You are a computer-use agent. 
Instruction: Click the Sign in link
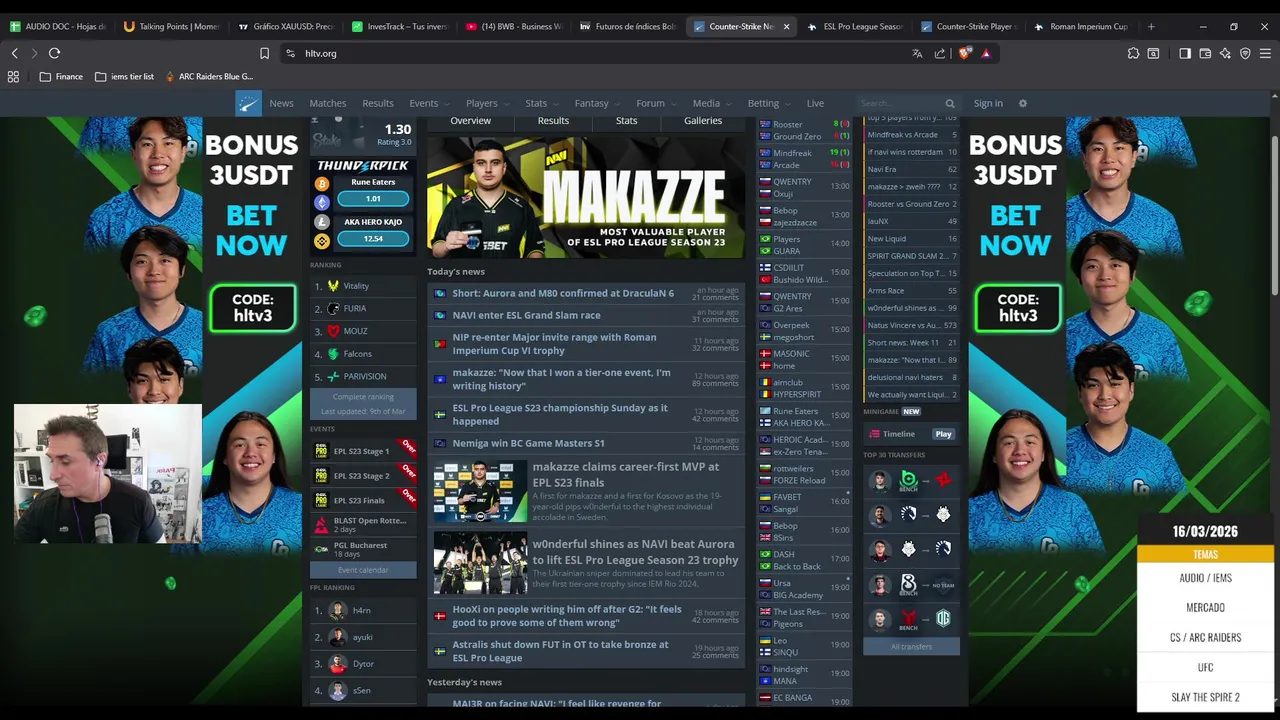pyautogui.click(x=988, y=103)
